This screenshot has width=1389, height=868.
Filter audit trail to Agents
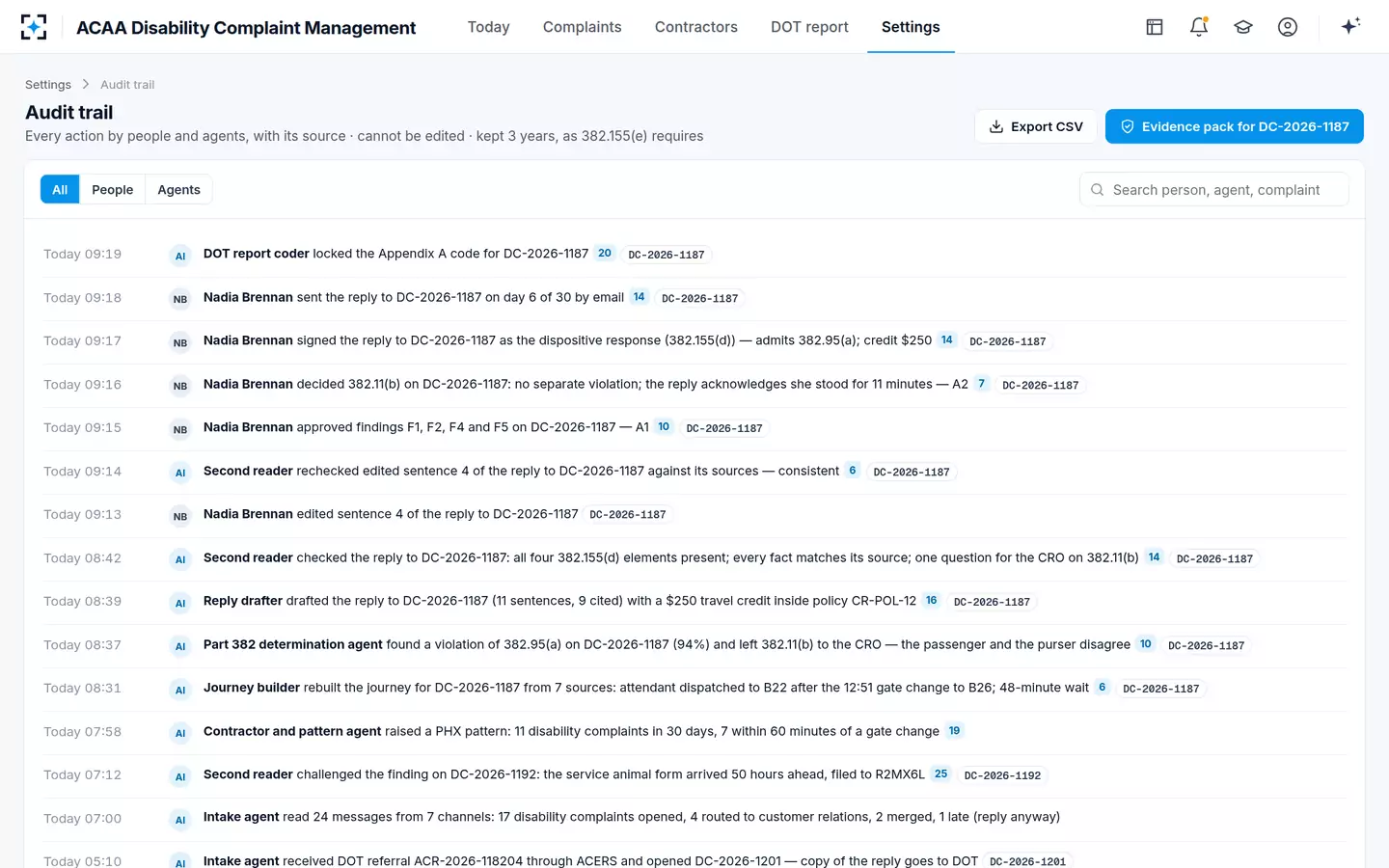[179, 190]
